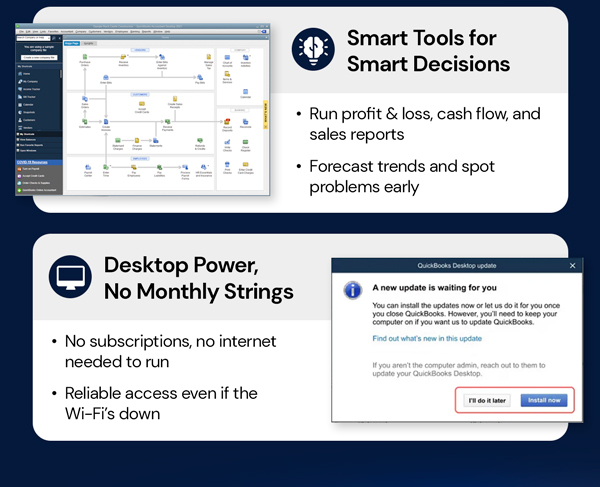
Task: Switch sidebar to Open Windows
Action: (38, 150)
